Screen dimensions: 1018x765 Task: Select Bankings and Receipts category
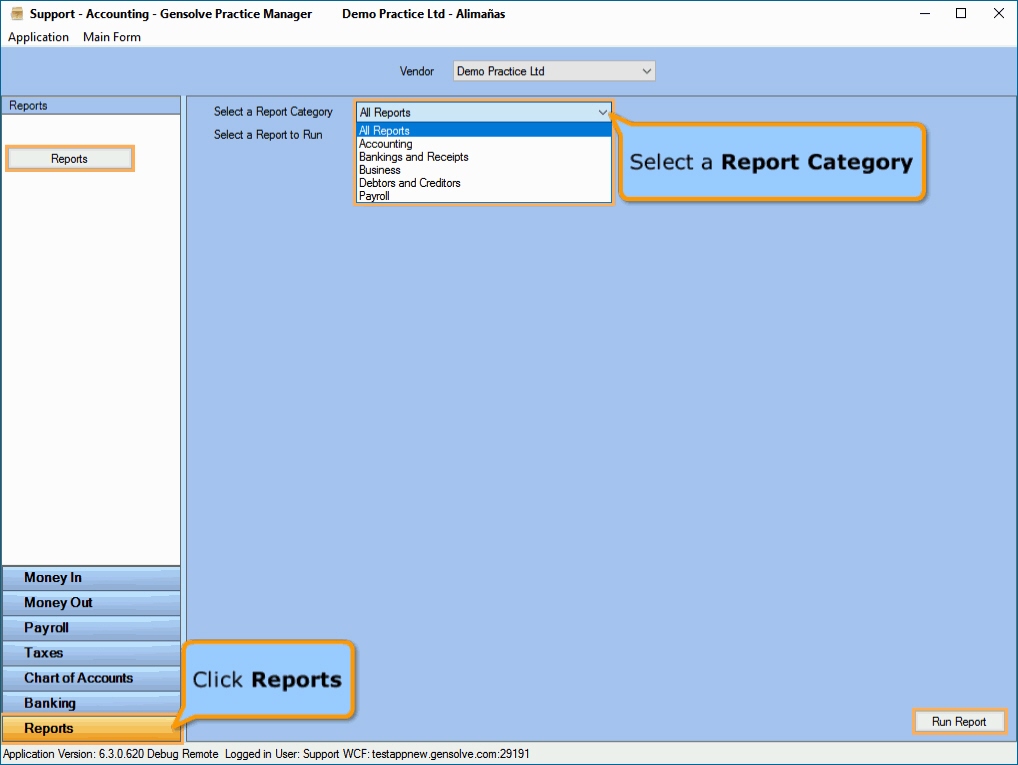pyautogui.click(x=484, y=157)
